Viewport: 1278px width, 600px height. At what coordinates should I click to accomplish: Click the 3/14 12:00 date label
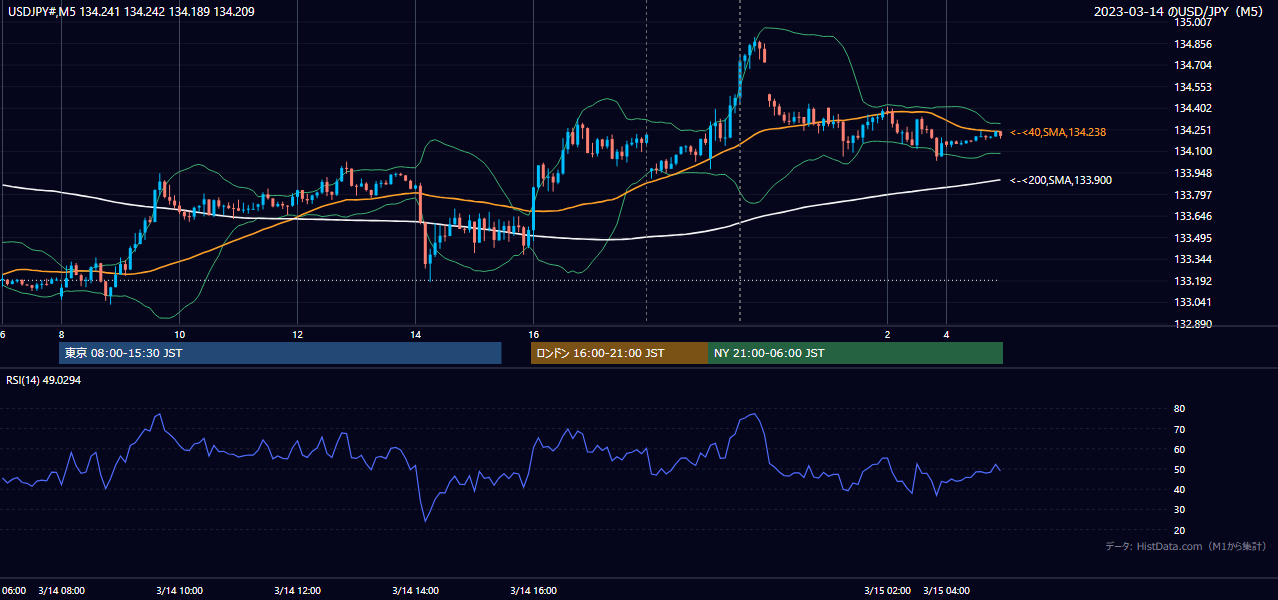(298, 590)
